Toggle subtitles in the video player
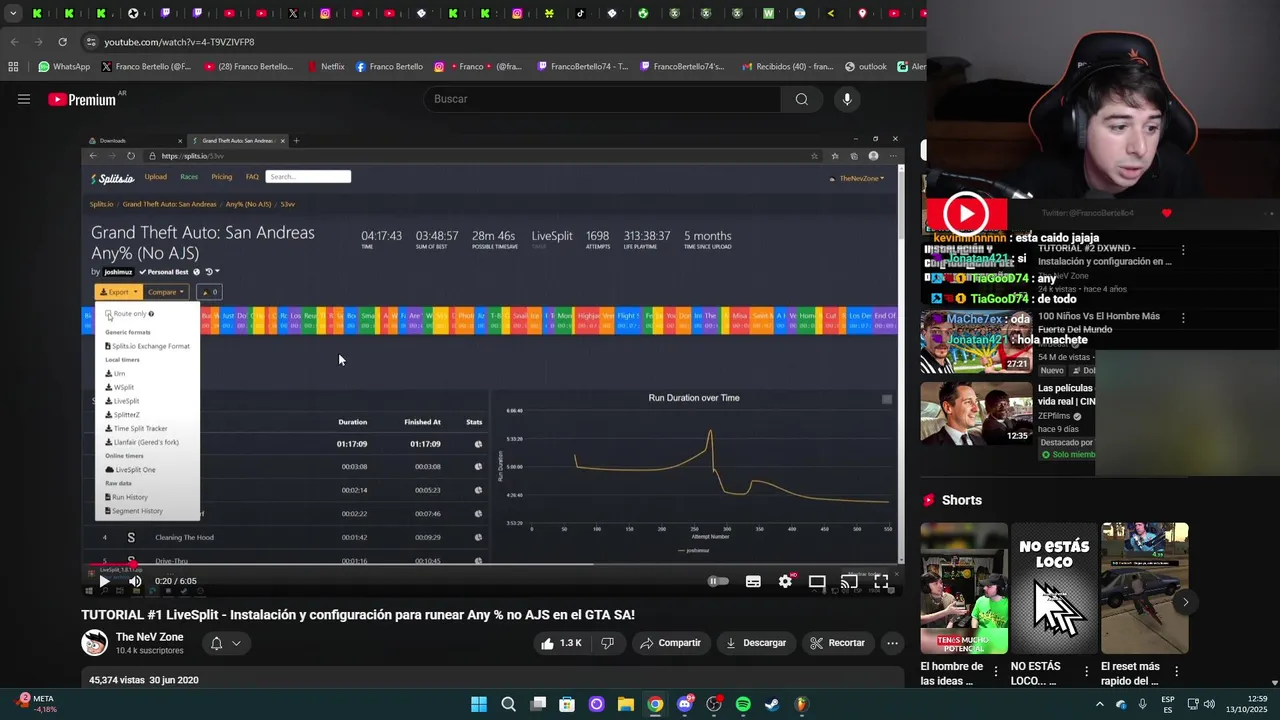Screen dimensions: 1280x720 click(x=753, y=581)
